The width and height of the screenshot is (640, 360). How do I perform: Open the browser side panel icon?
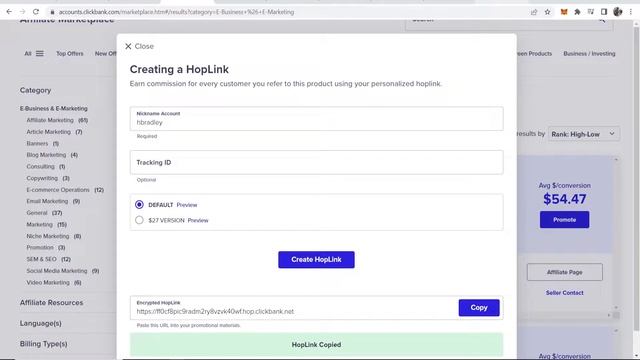604,12
